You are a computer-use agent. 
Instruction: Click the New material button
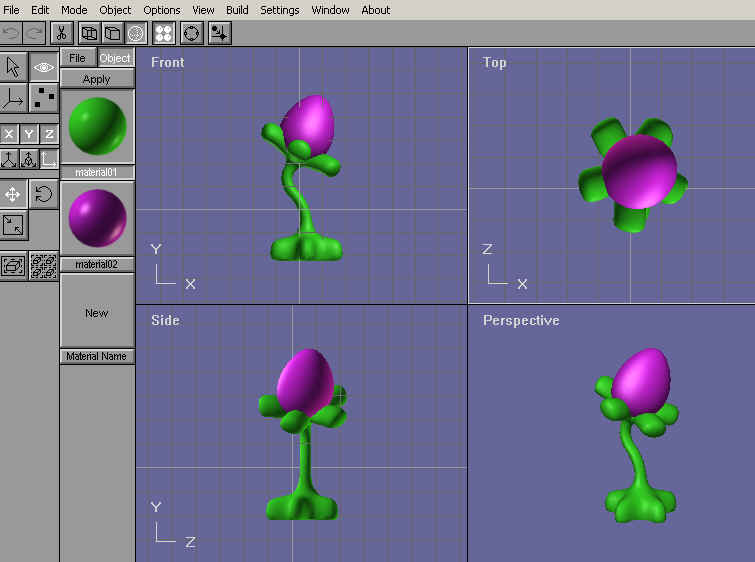coord(97,313)
